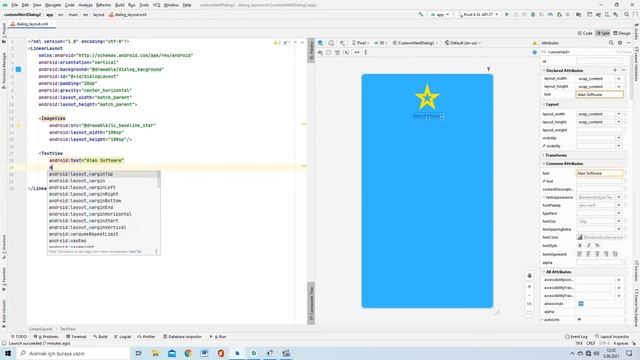This screenshot has height=360, width=640.
Task: Collapse the Common Attributes section
Action: 544,164
